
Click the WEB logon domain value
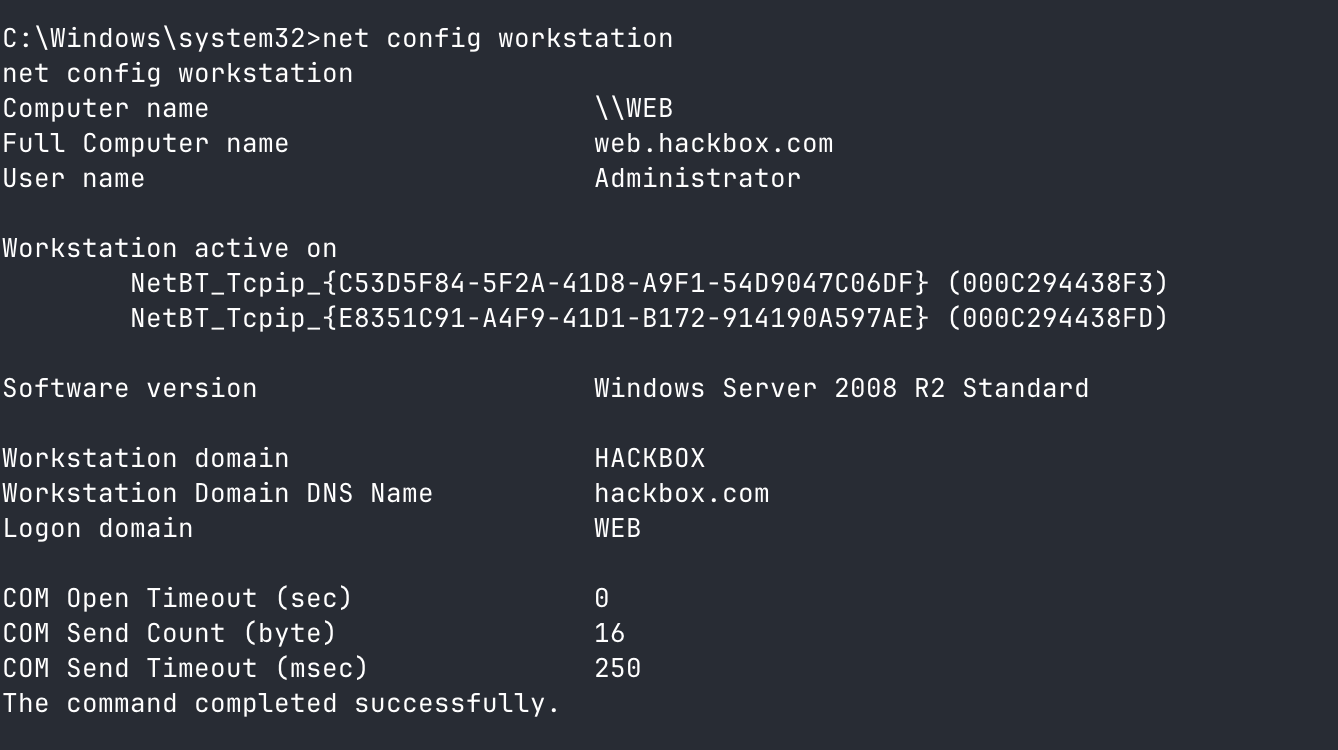(617, 528)
